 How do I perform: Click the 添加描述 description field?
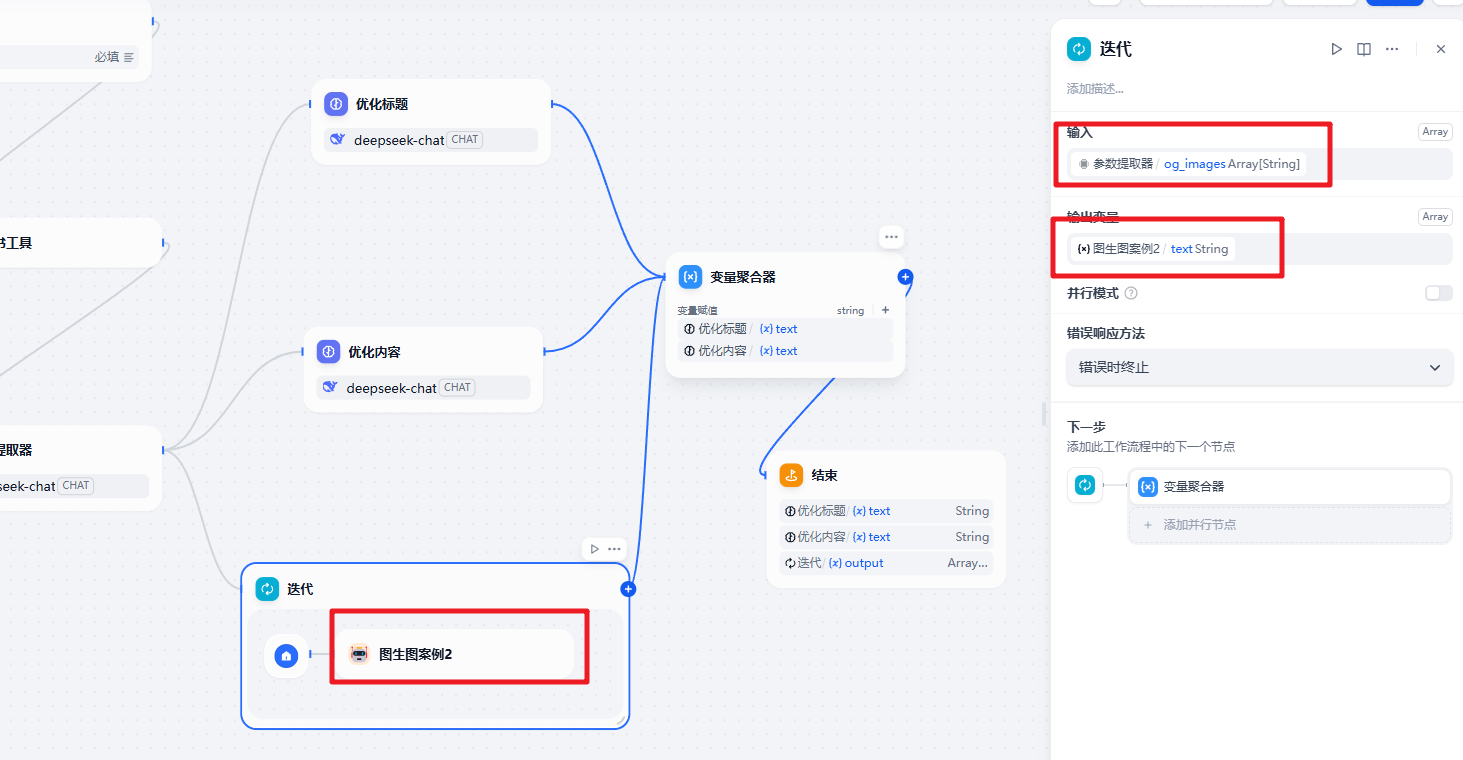(1095, 89)
